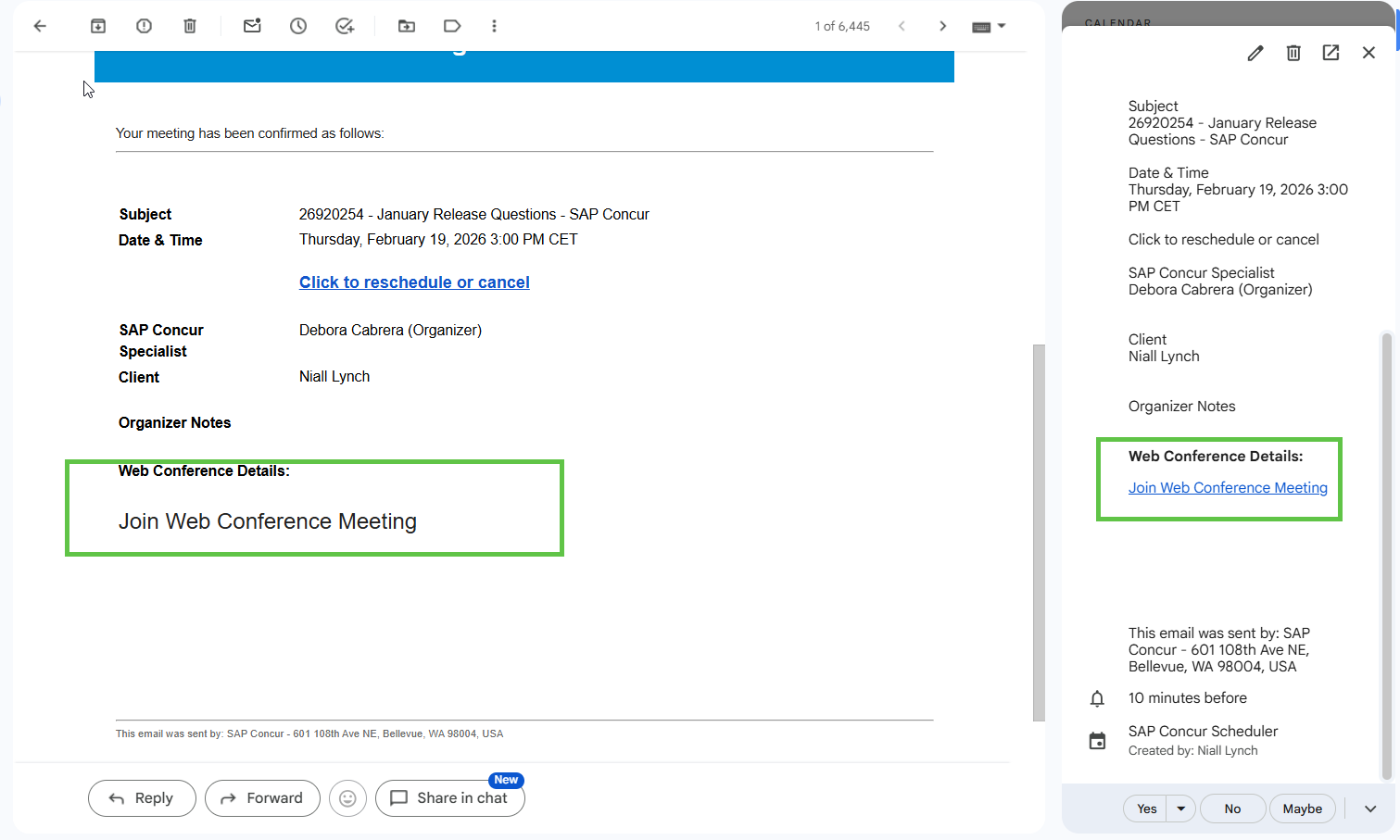Mark the email as unread

point(252,26)
